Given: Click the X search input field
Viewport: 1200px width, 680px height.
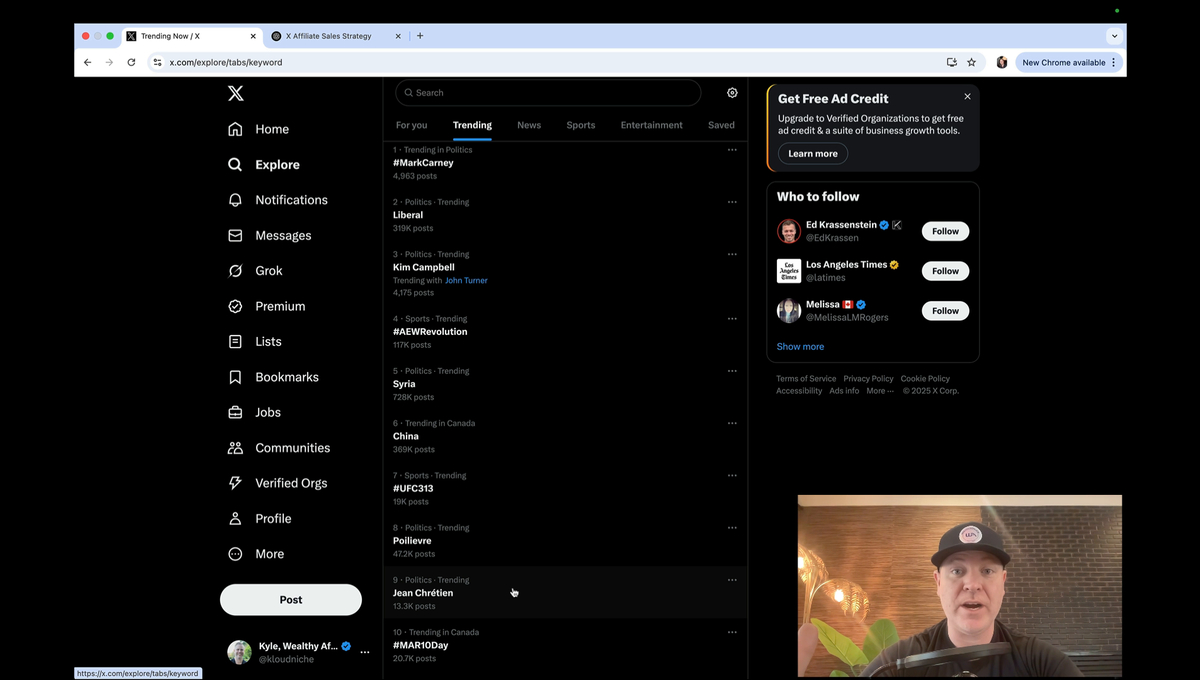Looking at the screenshot, I should 548,93.
